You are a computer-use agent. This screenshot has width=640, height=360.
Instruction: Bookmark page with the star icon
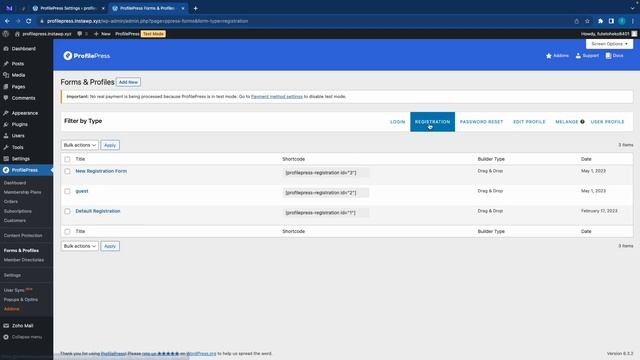[x=587, y=21]
